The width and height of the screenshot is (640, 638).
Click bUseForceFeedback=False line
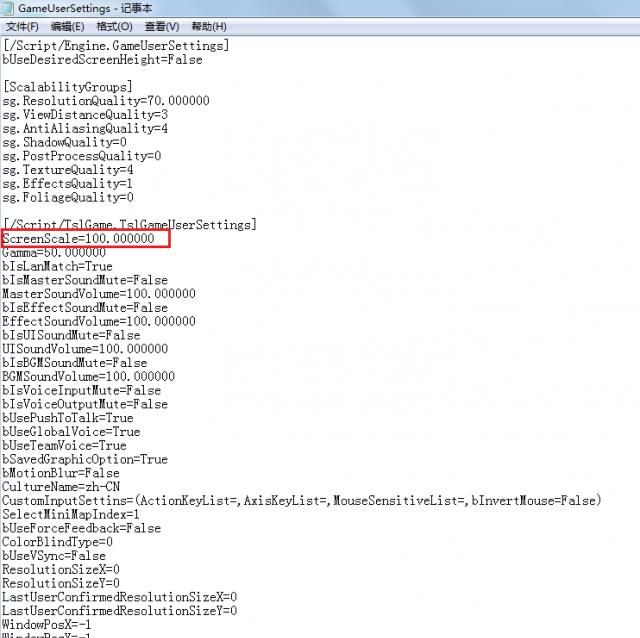(82, 529)
